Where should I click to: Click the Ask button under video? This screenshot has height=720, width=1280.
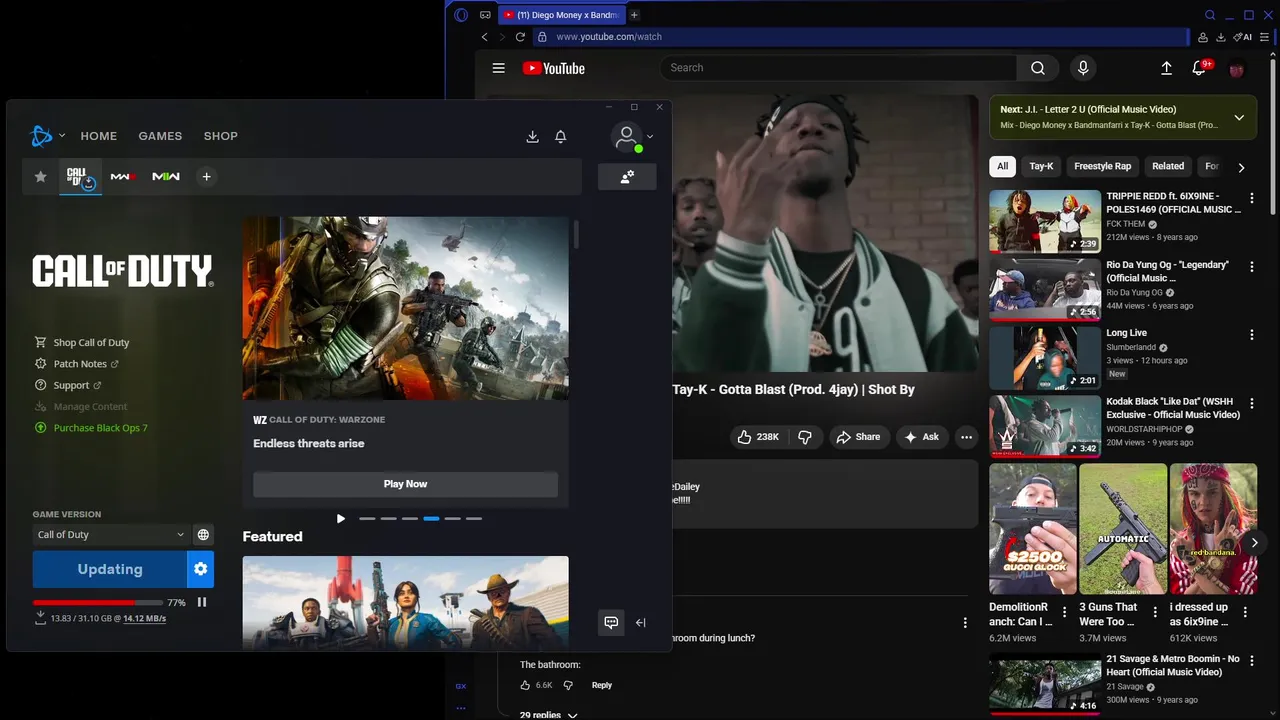[922, 437]
